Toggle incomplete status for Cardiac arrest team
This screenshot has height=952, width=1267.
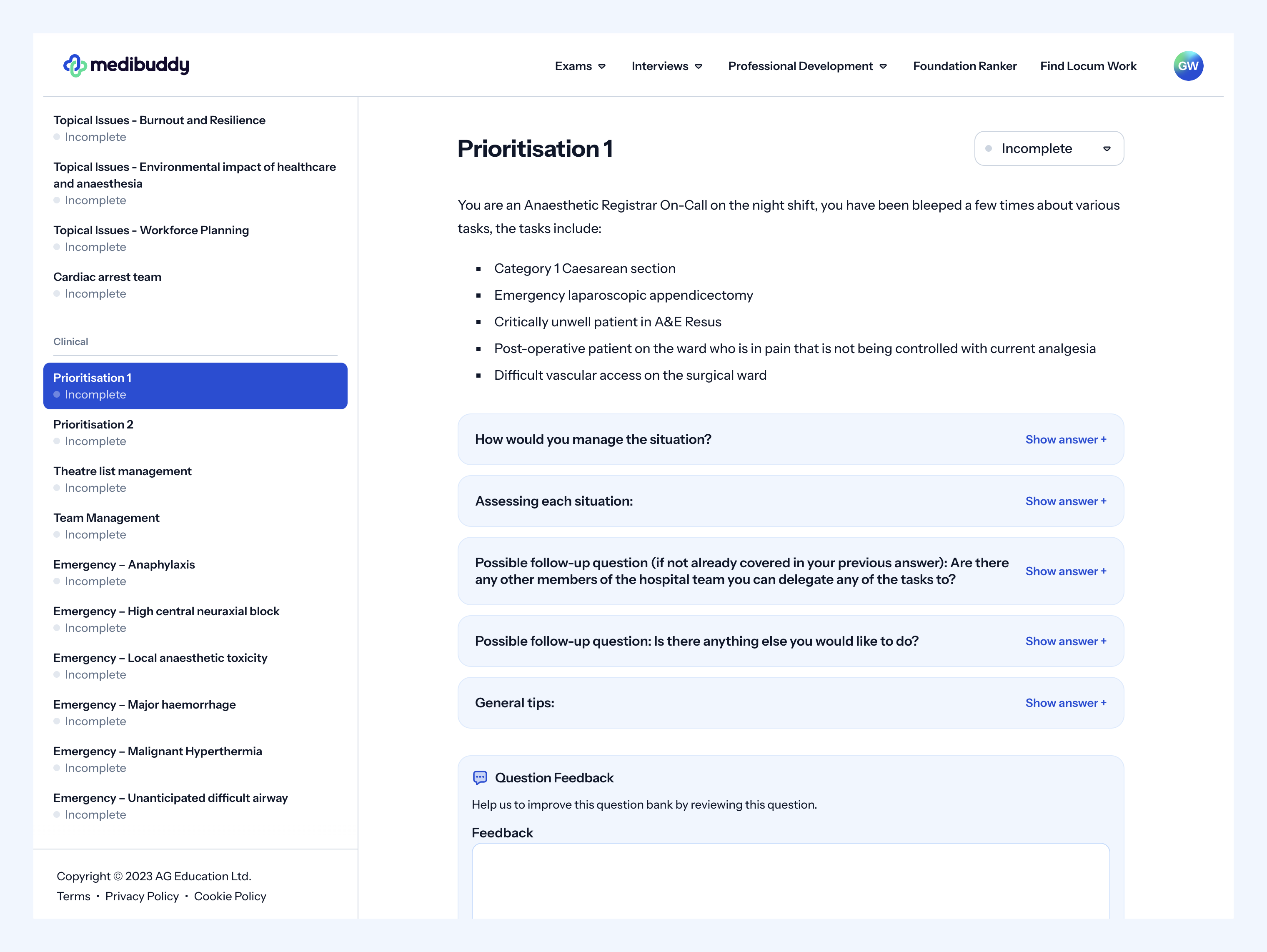56,293
